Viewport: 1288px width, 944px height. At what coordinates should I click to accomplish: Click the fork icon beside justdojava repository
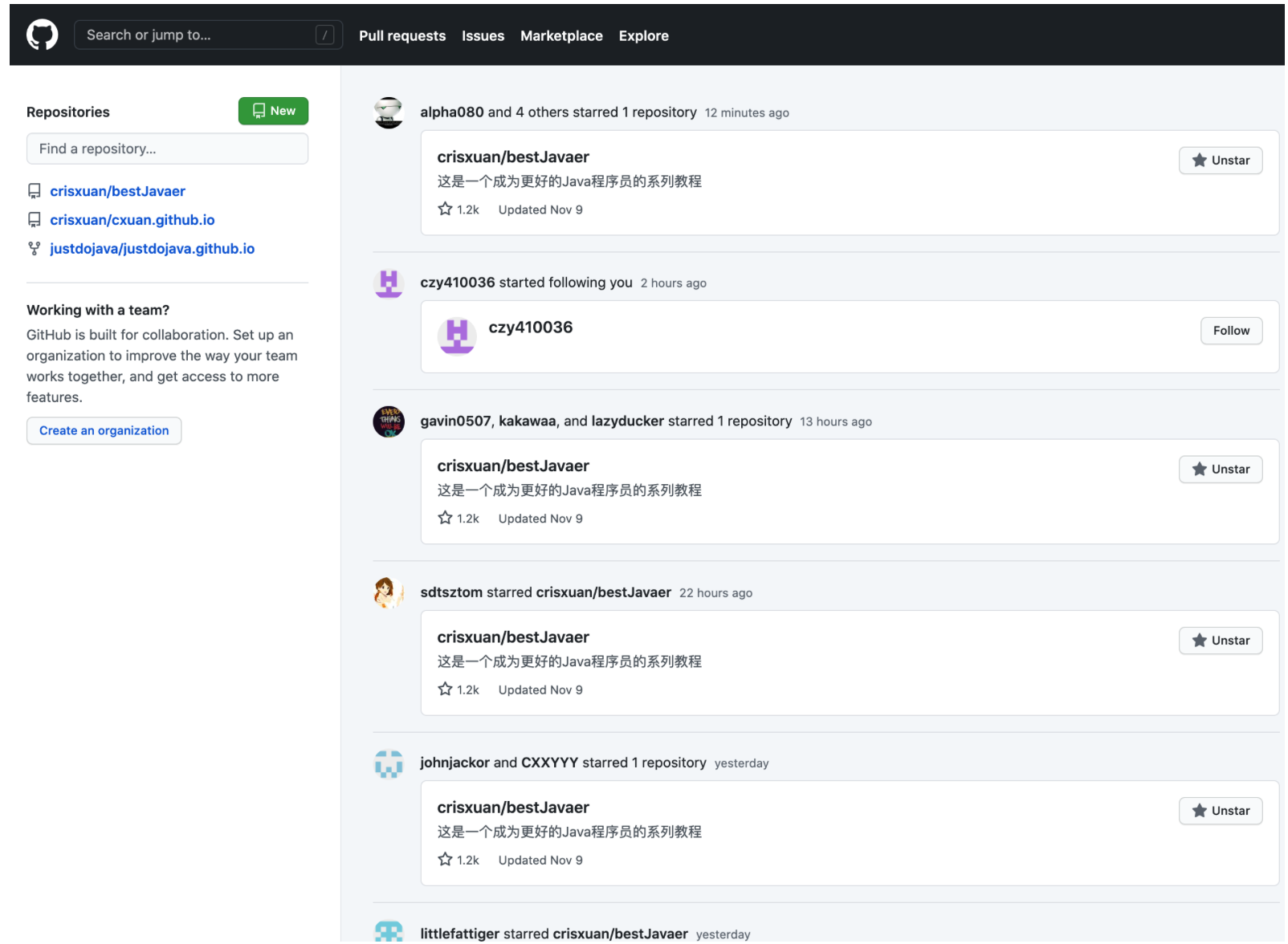pyautogui.click(x=35, y=249)
